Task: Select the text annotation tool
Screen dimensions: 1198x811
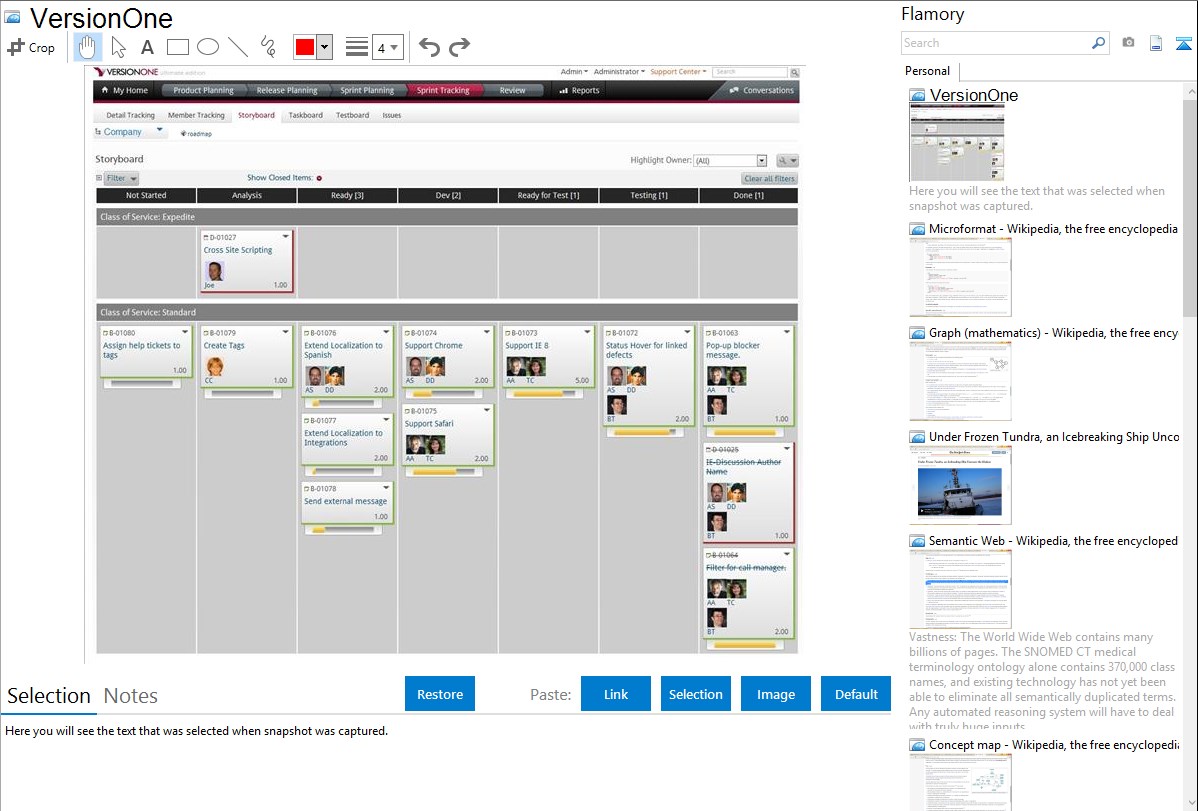Action: 147,47
